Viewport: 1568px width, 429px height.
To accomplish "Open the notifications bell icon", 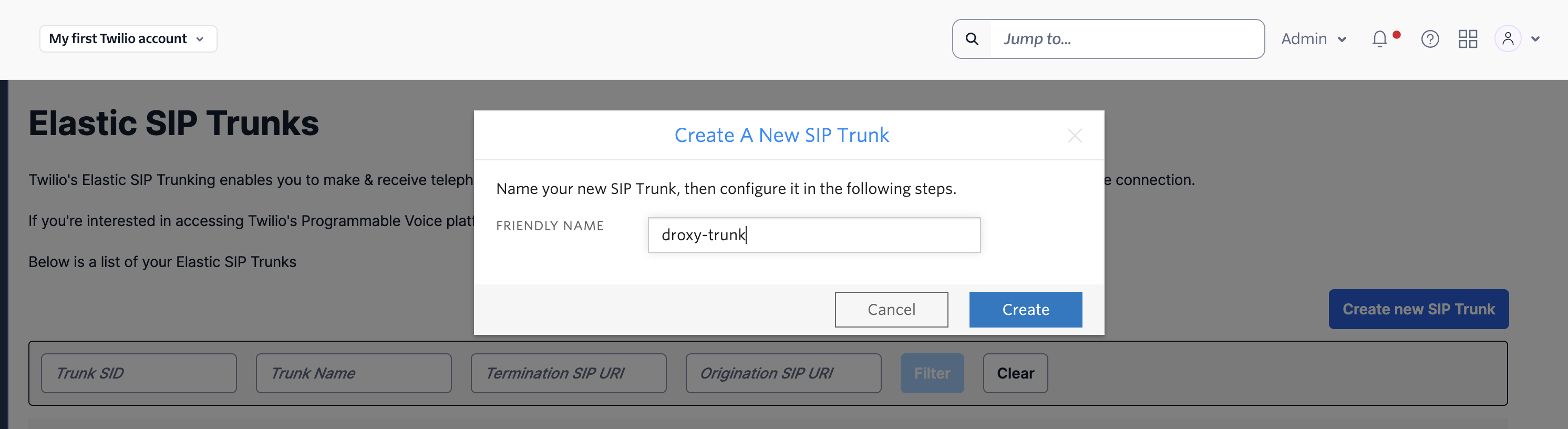I will tap(1379, 38).
